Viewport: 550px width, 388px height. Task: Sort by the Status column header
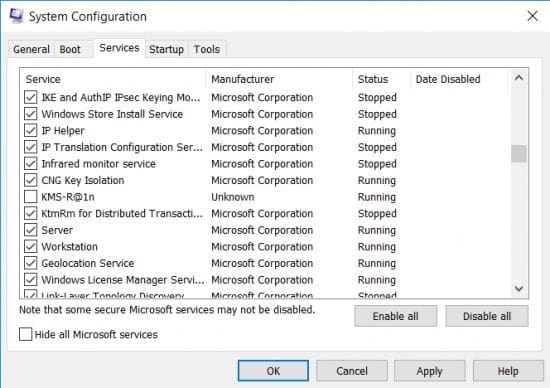(x=382, y=79)
